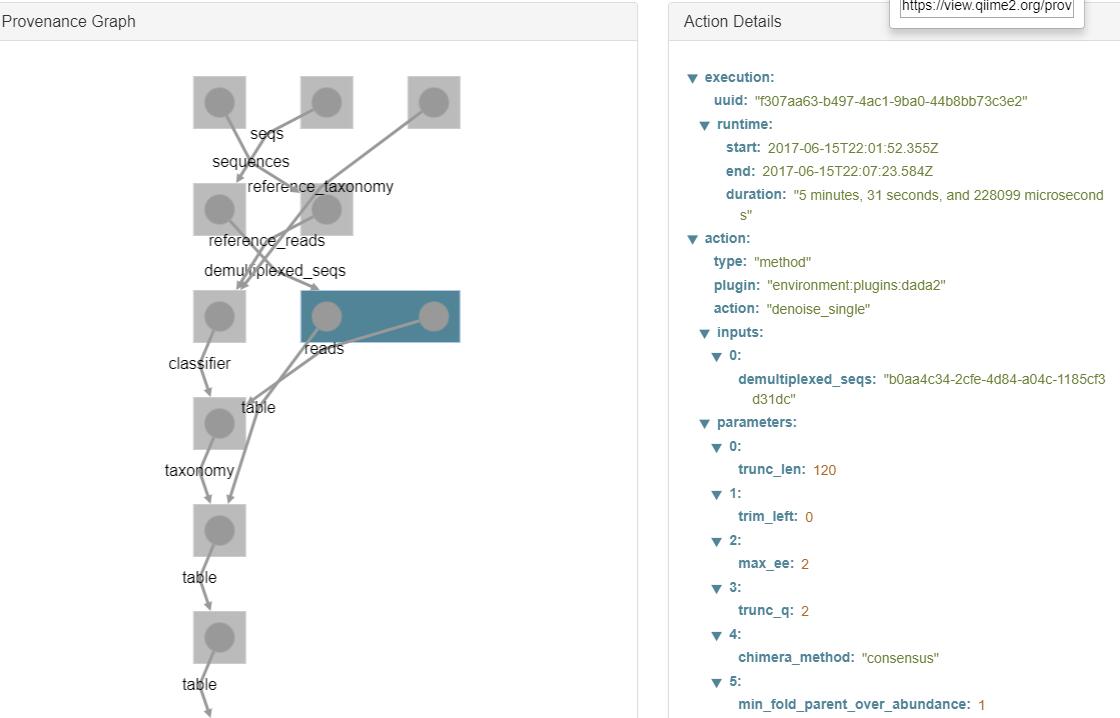Click the right node inside the highlighted blue box

pos(433,316)
